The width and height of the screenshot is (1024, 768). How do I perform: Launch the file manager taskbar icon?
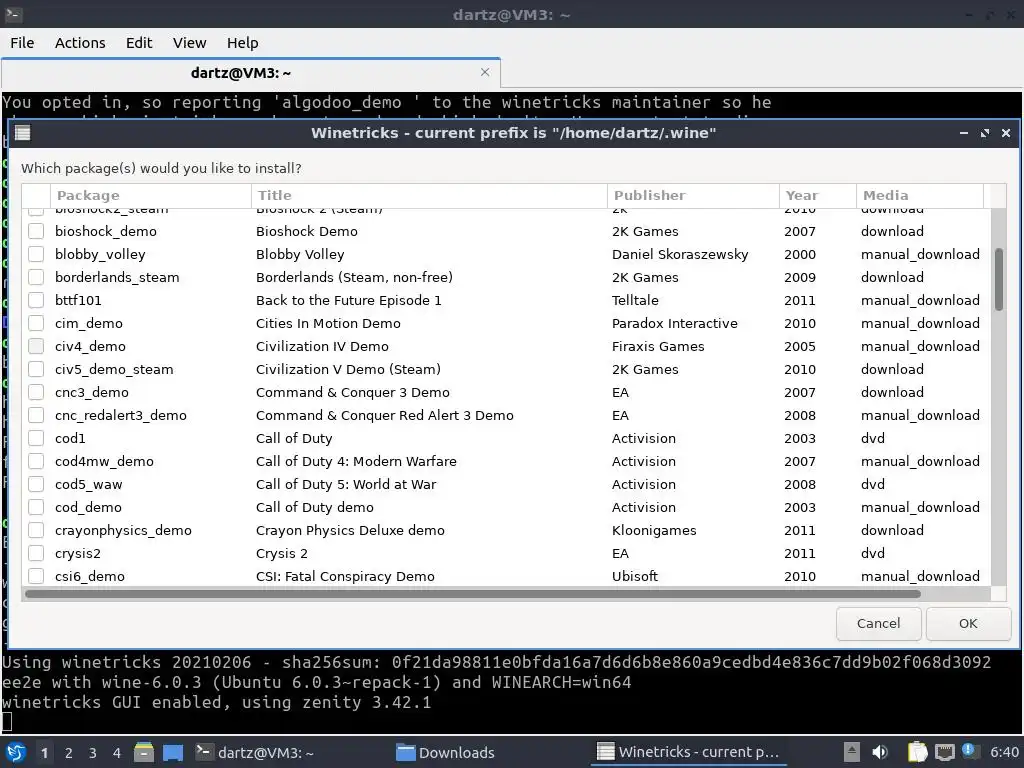click(x=144, y=752)
